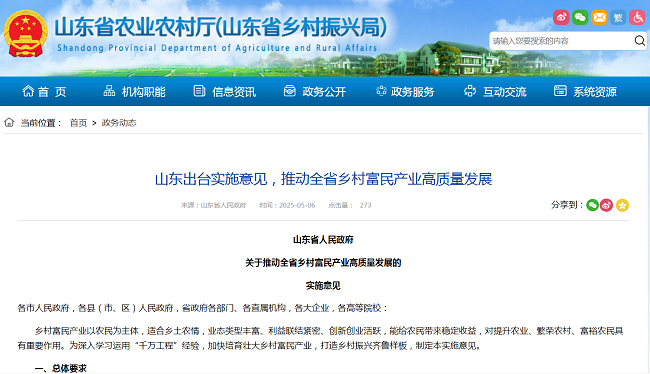The height and width of the screenshot is (374, 650).
Task: Go to 首页 in the breadcrumb
Action: [x=78, y=123]
